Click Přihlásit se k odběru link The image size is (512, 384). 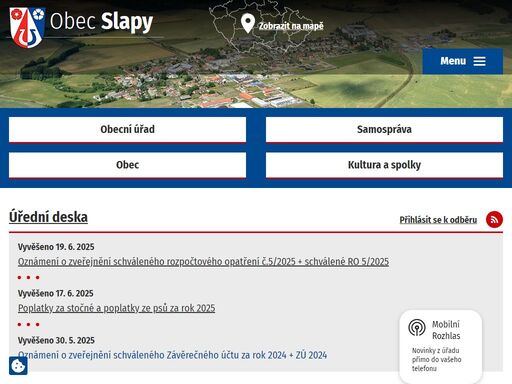click(x=438, y=220)
